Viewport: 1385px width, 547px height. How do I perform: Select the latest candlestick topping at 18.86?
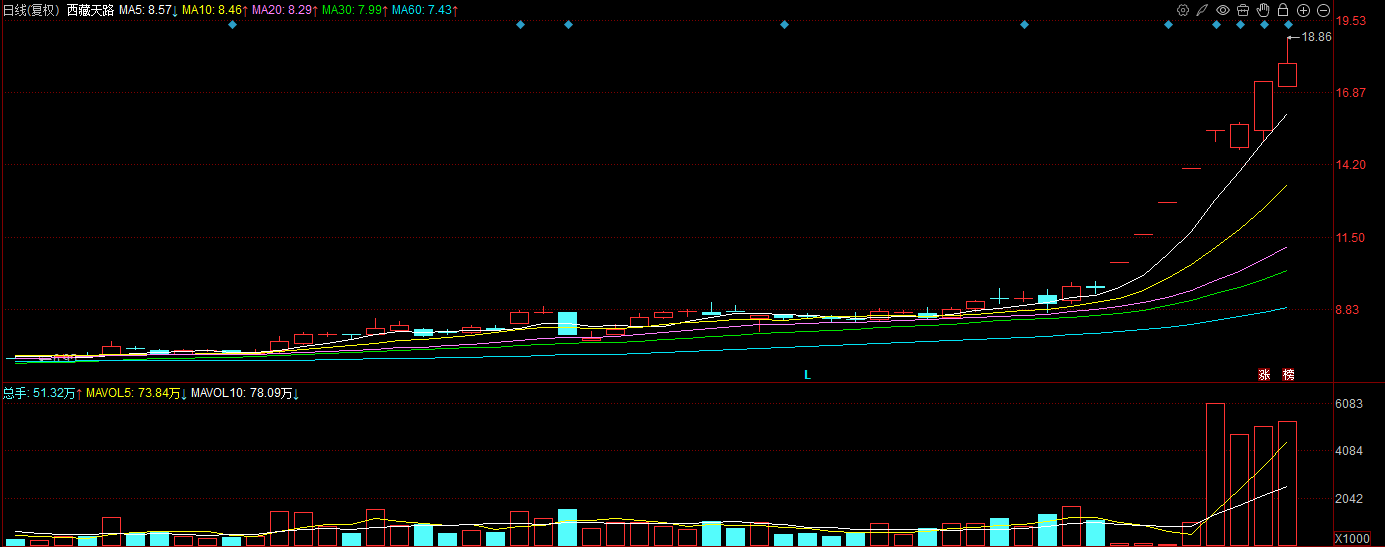[x=1288, y=74]
